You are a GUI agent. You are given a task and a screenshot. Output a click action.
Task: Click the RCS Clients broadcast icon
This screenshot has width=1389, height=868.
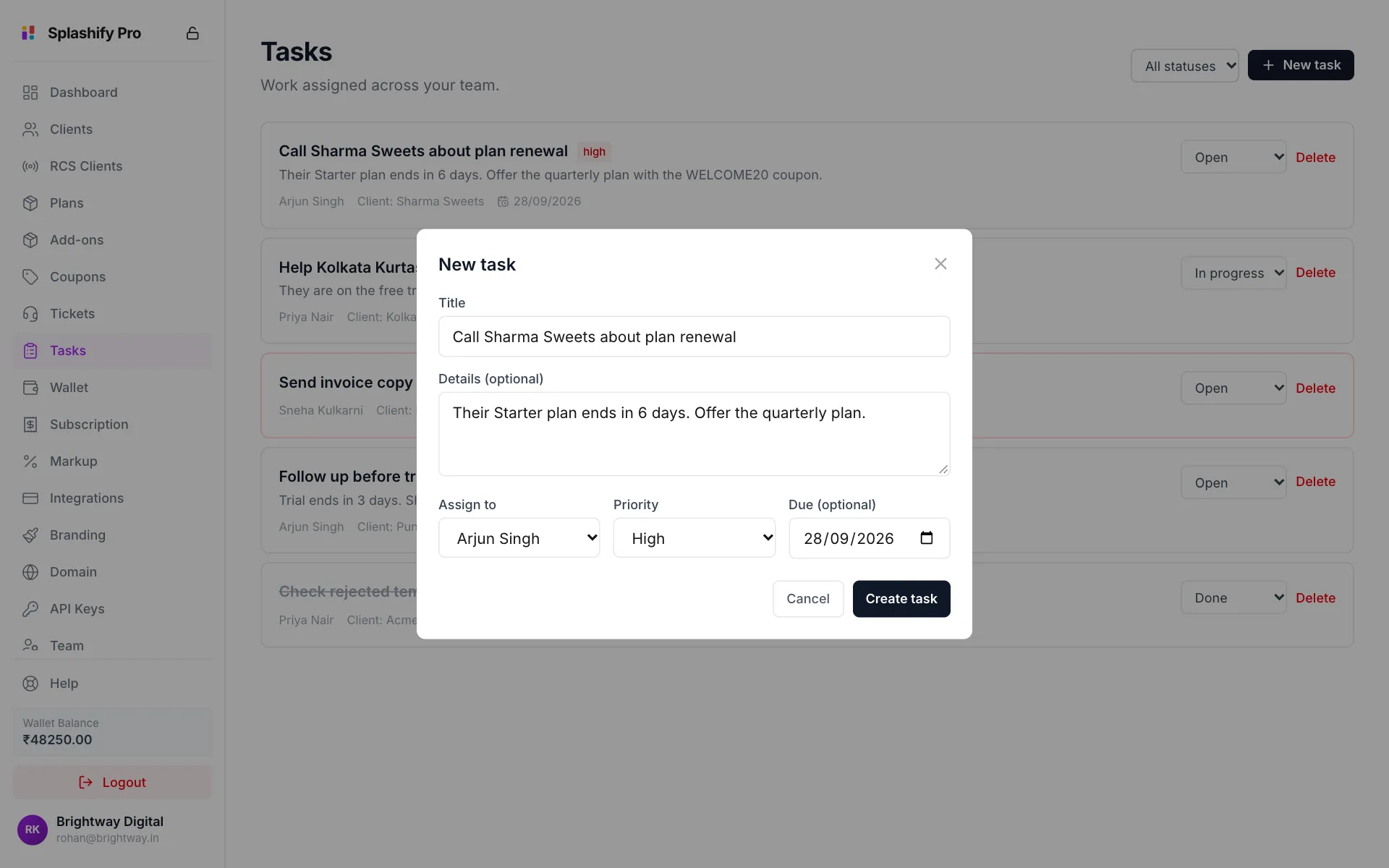click(x=30, y=166)
